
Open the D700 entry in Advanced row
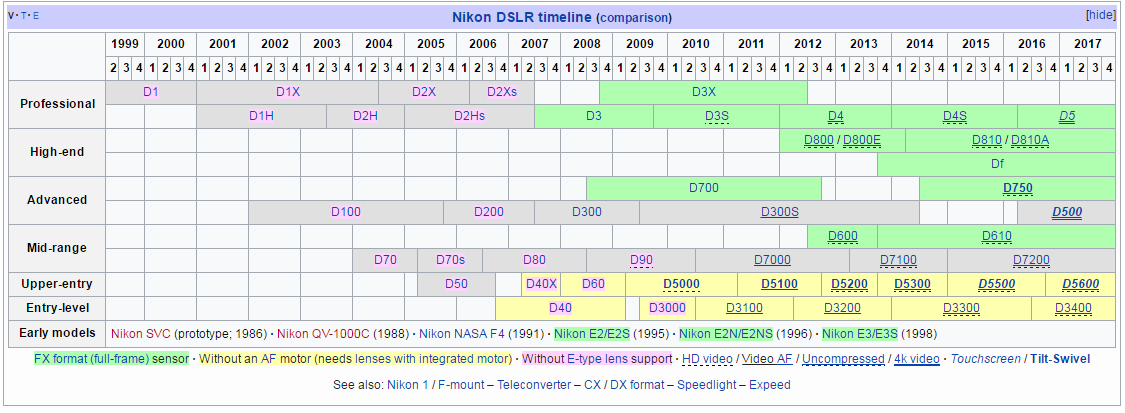click(x=703, y=188)
